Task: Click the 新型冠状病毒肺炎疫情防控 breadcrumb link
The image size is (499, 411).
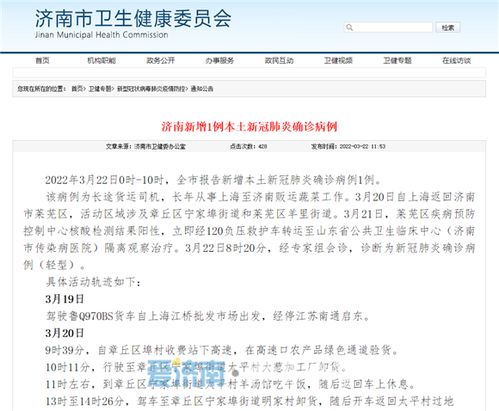Action: pyautogui.click(x=151, y=89)
